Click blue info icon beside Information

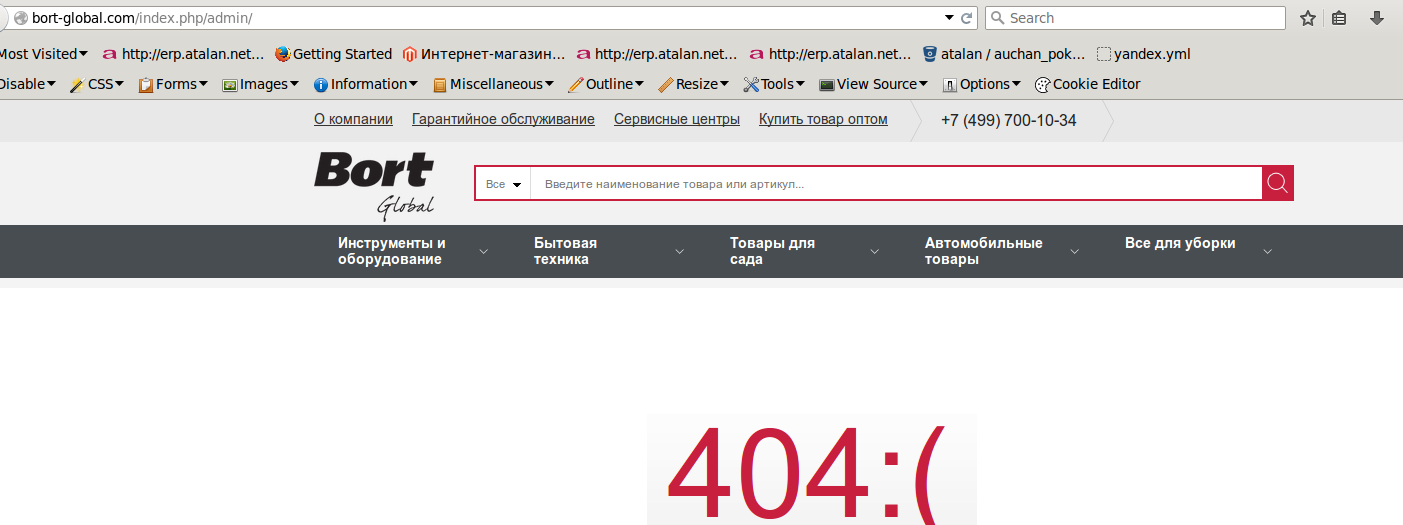click(321, 84)
